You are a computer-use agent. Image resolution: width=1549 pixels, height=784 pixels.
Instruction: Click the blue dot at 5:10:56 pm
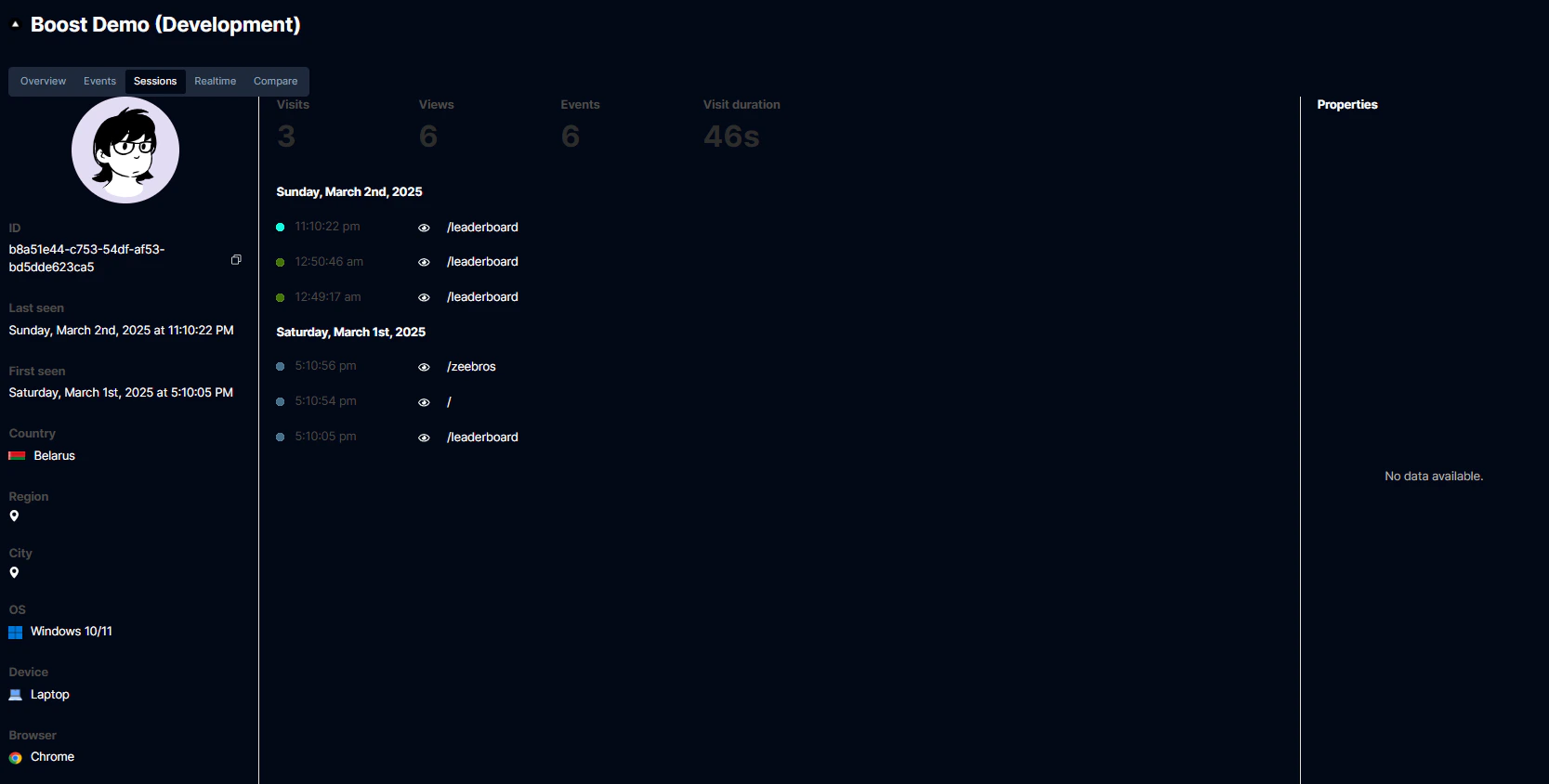click(x=280, y=367)
